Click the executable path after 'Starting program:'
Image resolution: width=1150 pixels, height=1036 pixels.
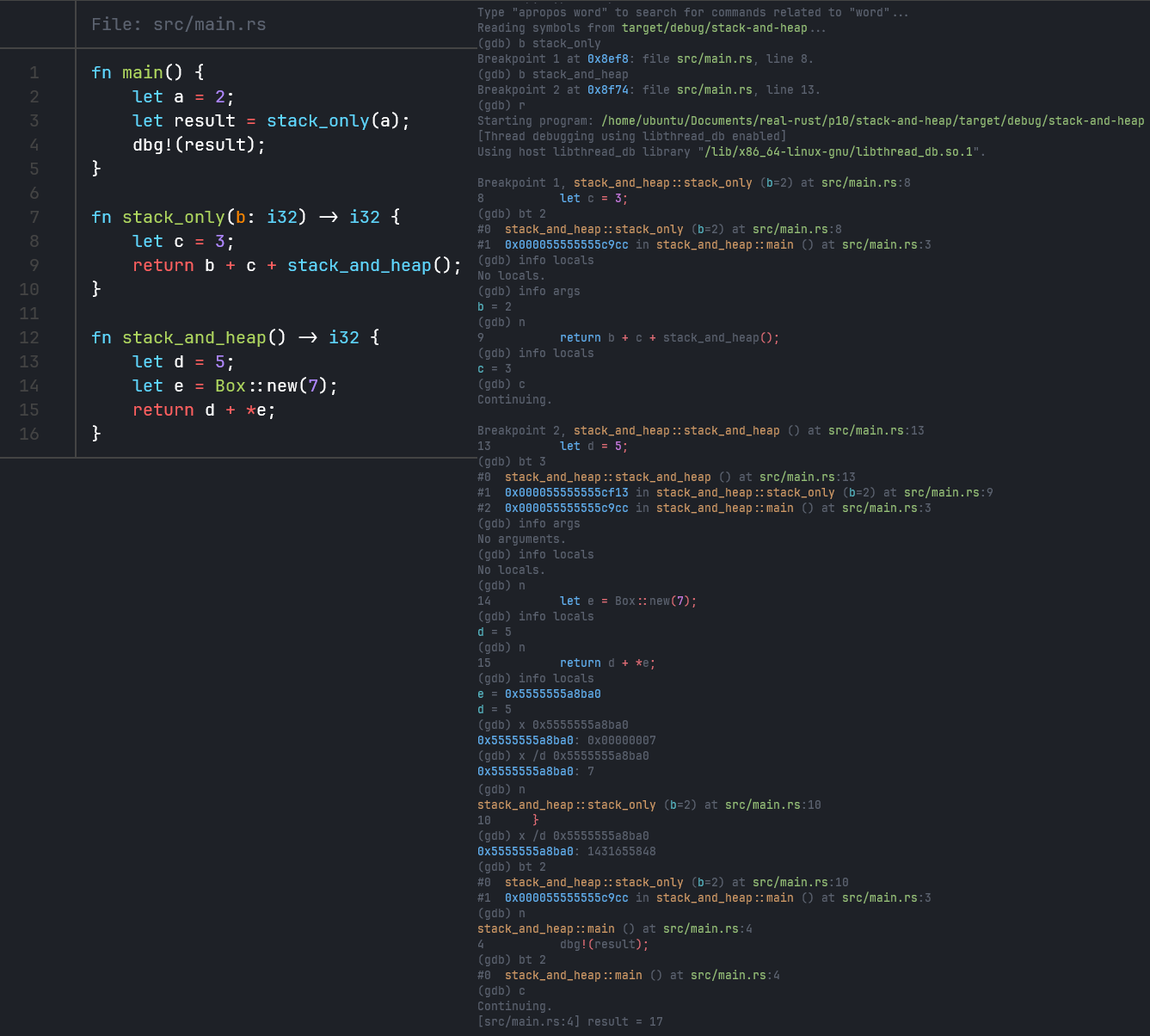[x=872, y=120]
